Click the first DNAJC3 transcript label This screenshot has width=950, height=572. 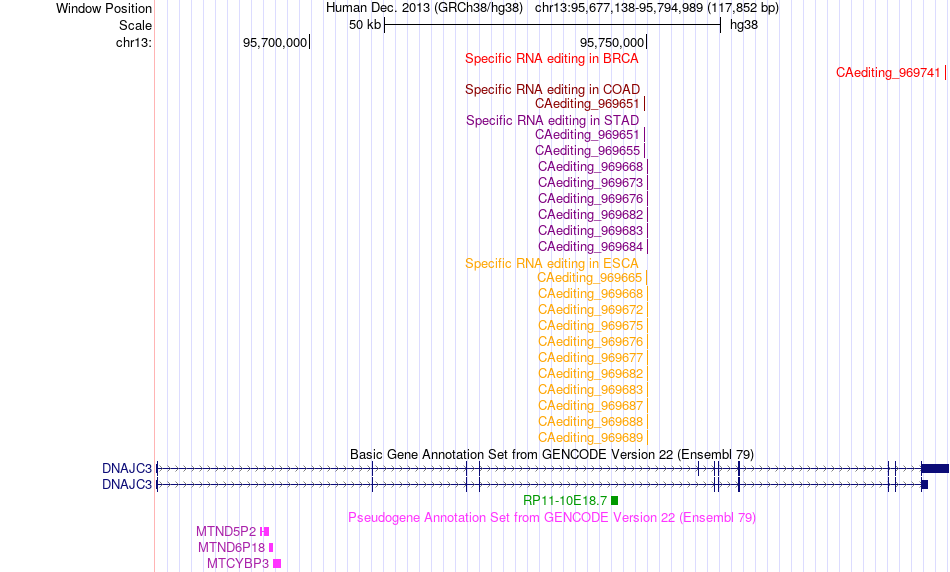pos(127,468)
